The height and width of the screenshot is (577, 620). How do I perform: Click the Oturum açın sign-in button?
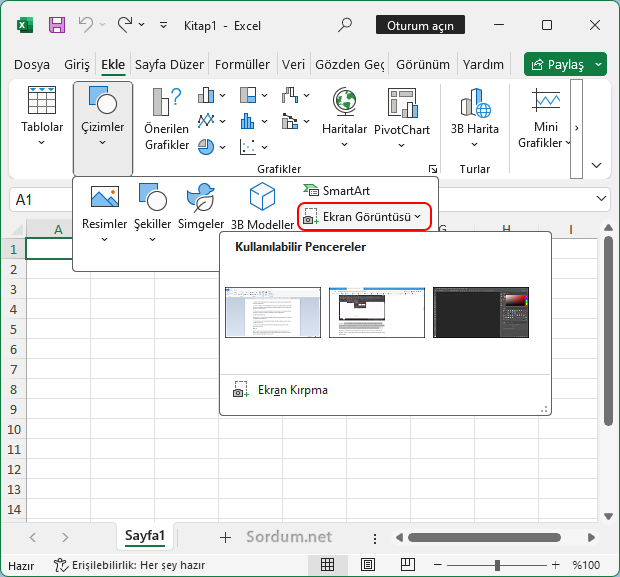(x=420, y=25)
